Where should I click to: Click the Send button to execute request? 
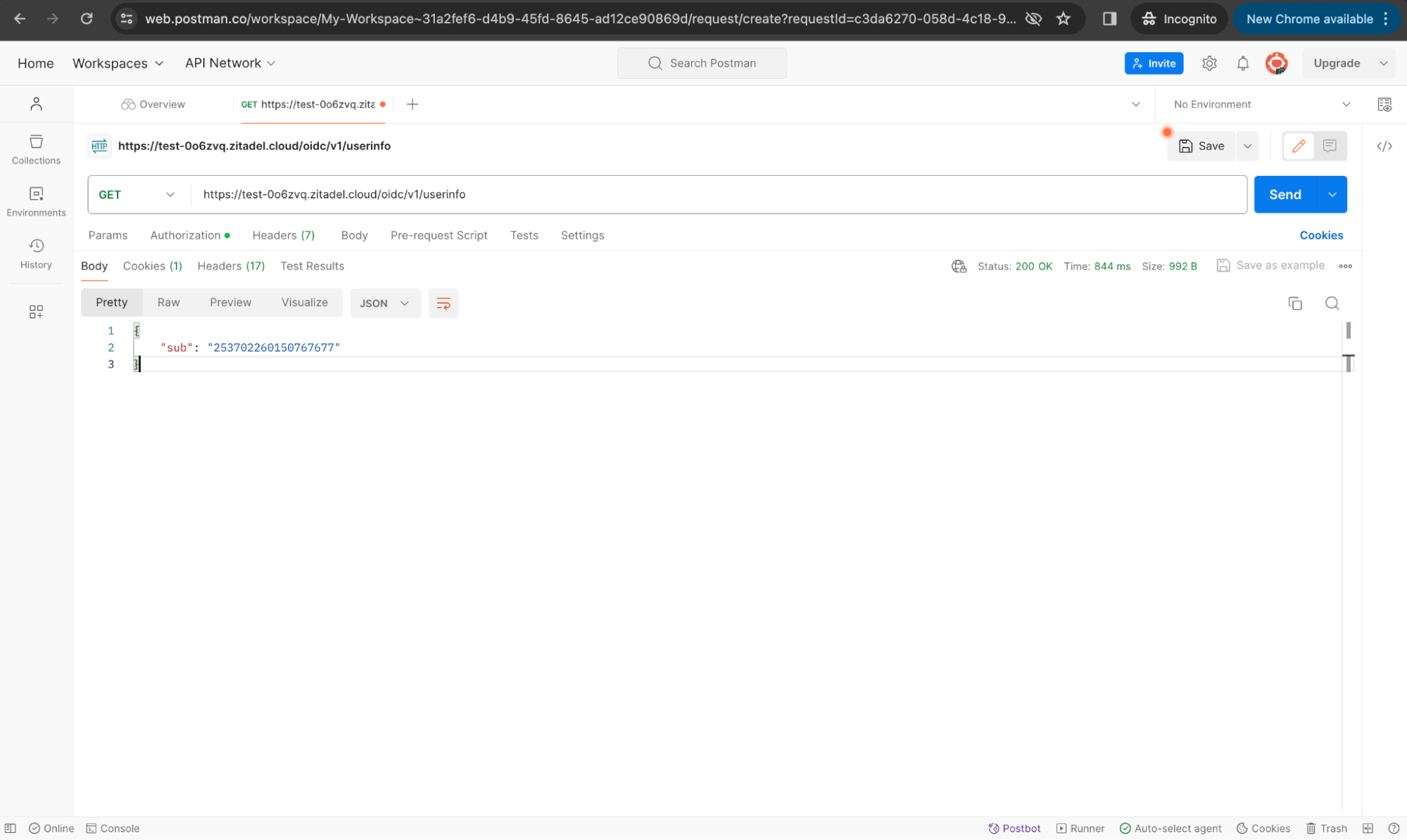tap(1284, 194)
